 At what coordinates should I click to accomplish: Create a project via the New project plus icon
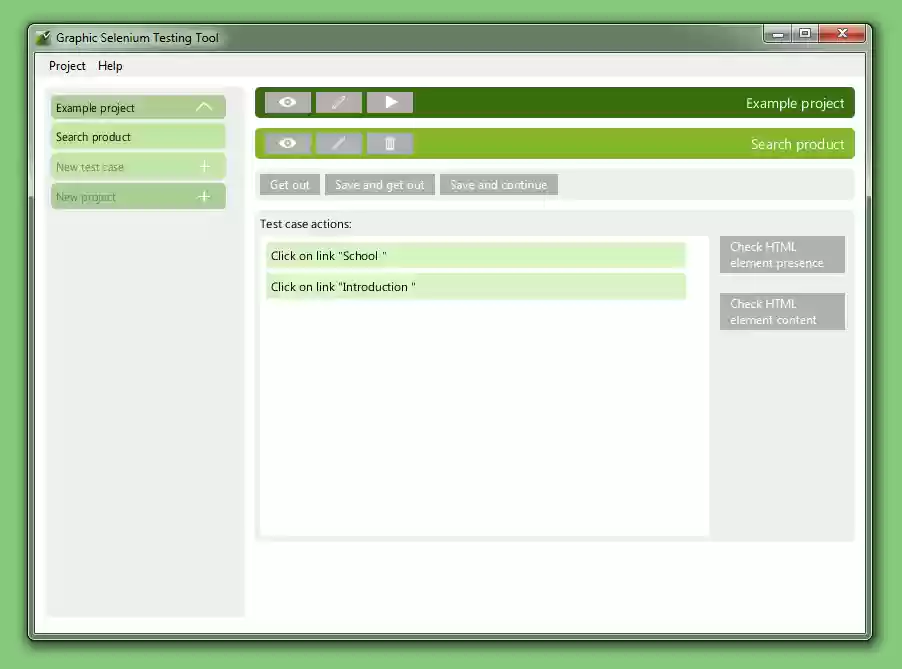coord(204,196)
